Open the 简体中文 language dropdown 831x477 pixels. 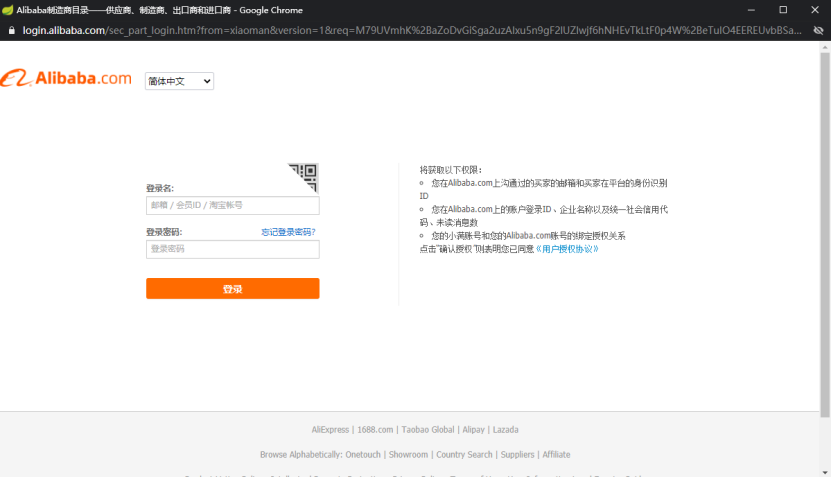[179, 81]
